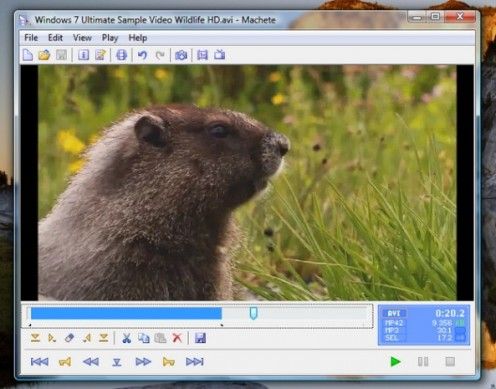This screenshot has width=496, height=389.
Task: Copy the selection using the copy icon
Action: [x=144, y=338]
